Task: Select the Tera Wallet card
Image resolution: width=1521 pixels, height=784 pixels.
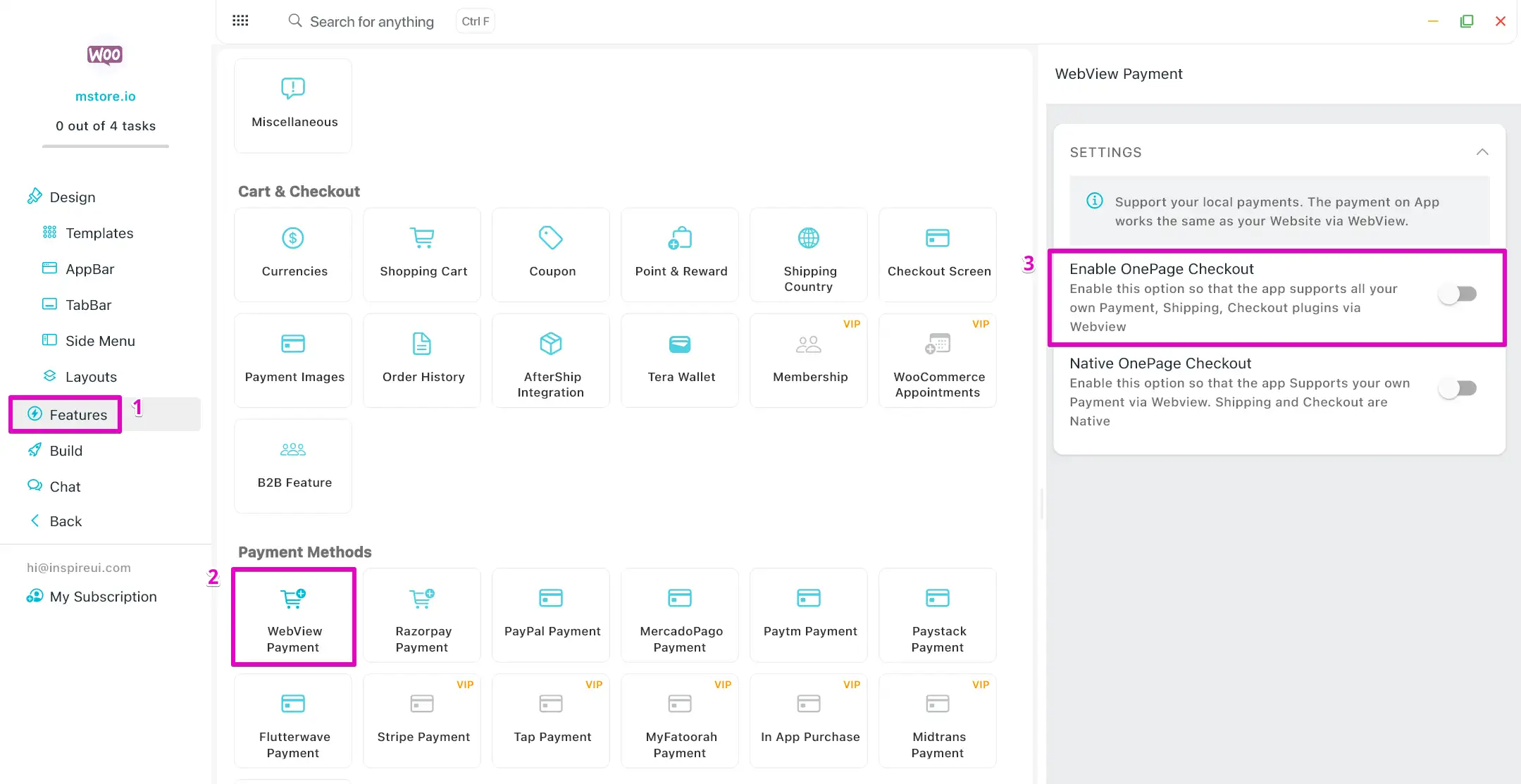Action: coord(679,360)
